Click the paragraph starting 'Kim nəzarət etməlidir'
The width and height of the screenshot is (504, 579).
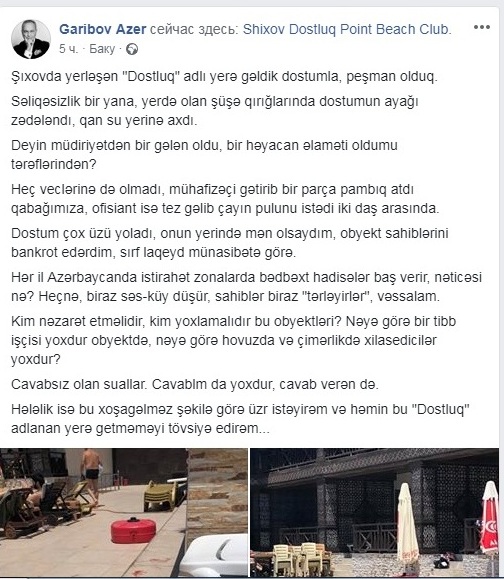point(233,340)
